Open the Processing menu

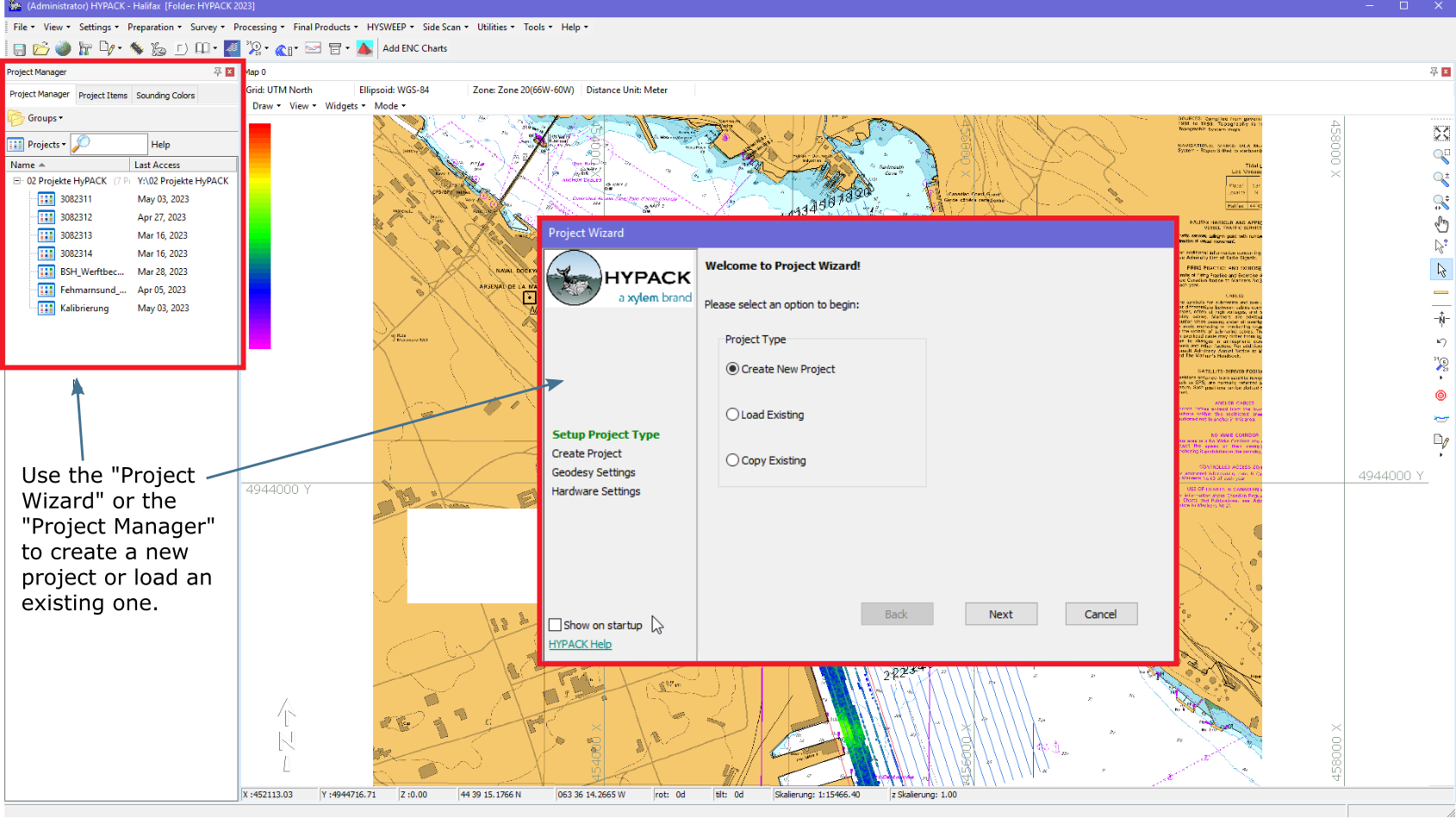tap(258, 28)
